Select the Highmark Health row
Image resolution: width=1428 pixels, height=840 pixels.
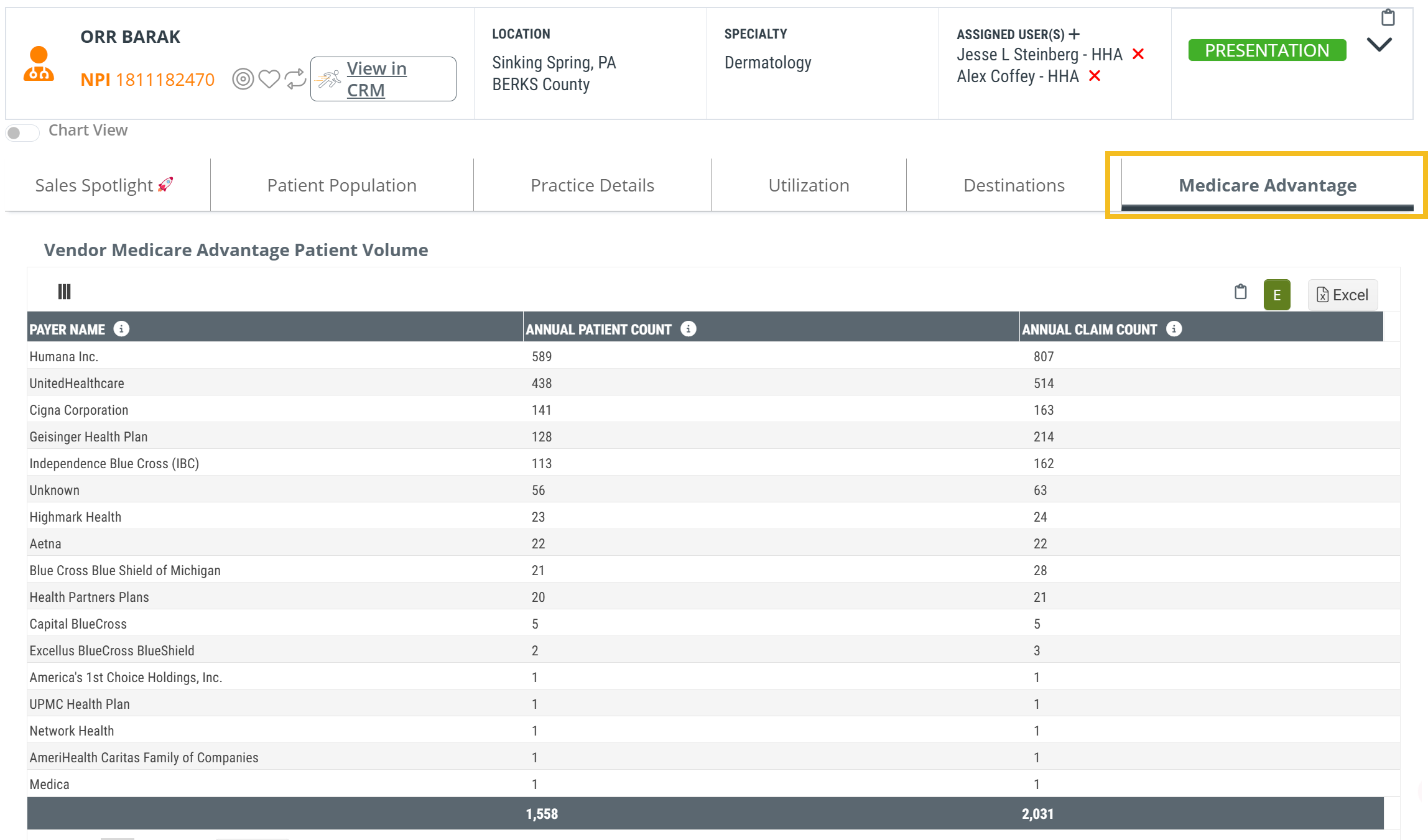coord(713,517)
